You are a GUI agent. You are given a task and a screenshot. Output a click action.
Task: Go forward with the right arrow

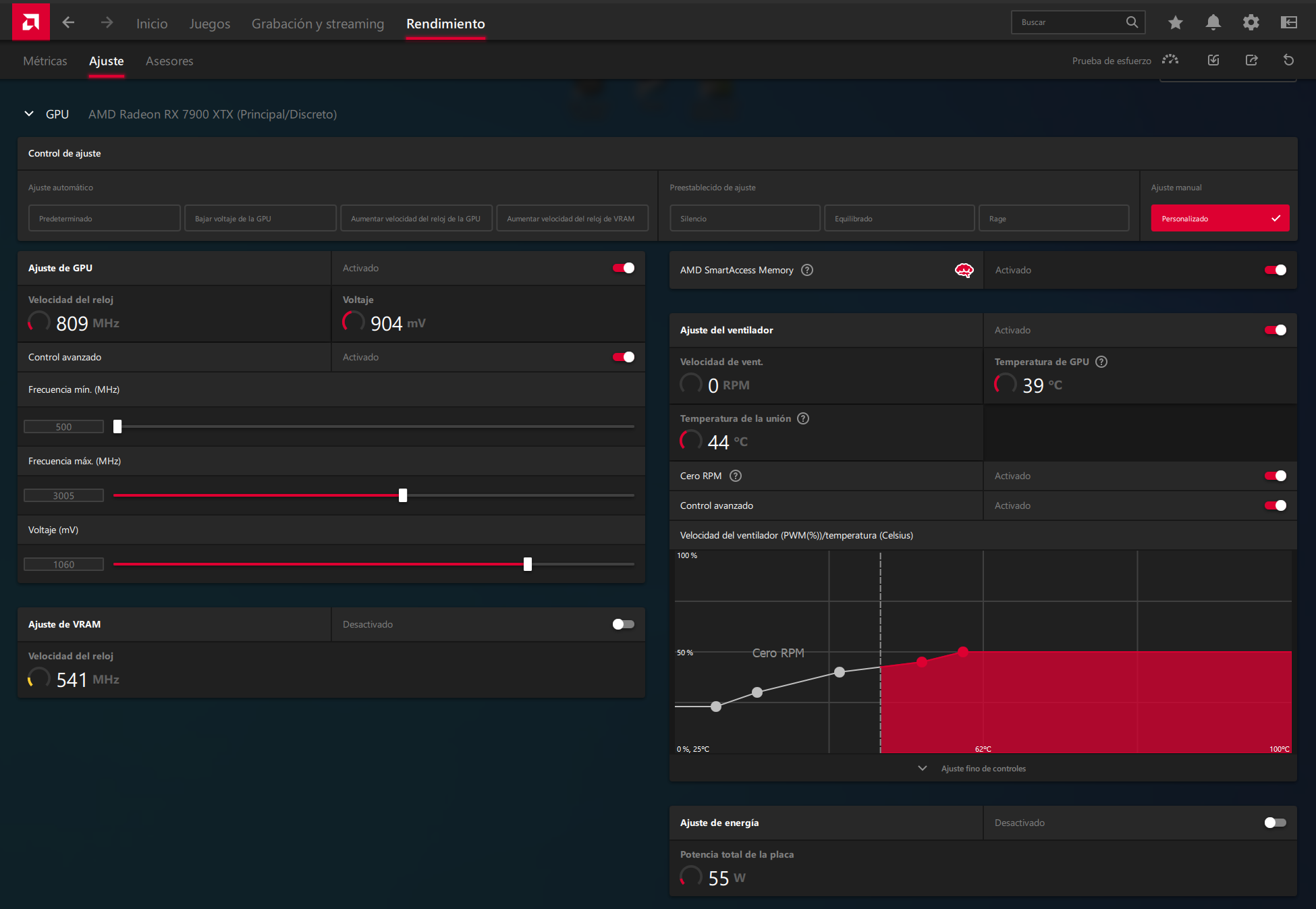[x=107, y=23]
